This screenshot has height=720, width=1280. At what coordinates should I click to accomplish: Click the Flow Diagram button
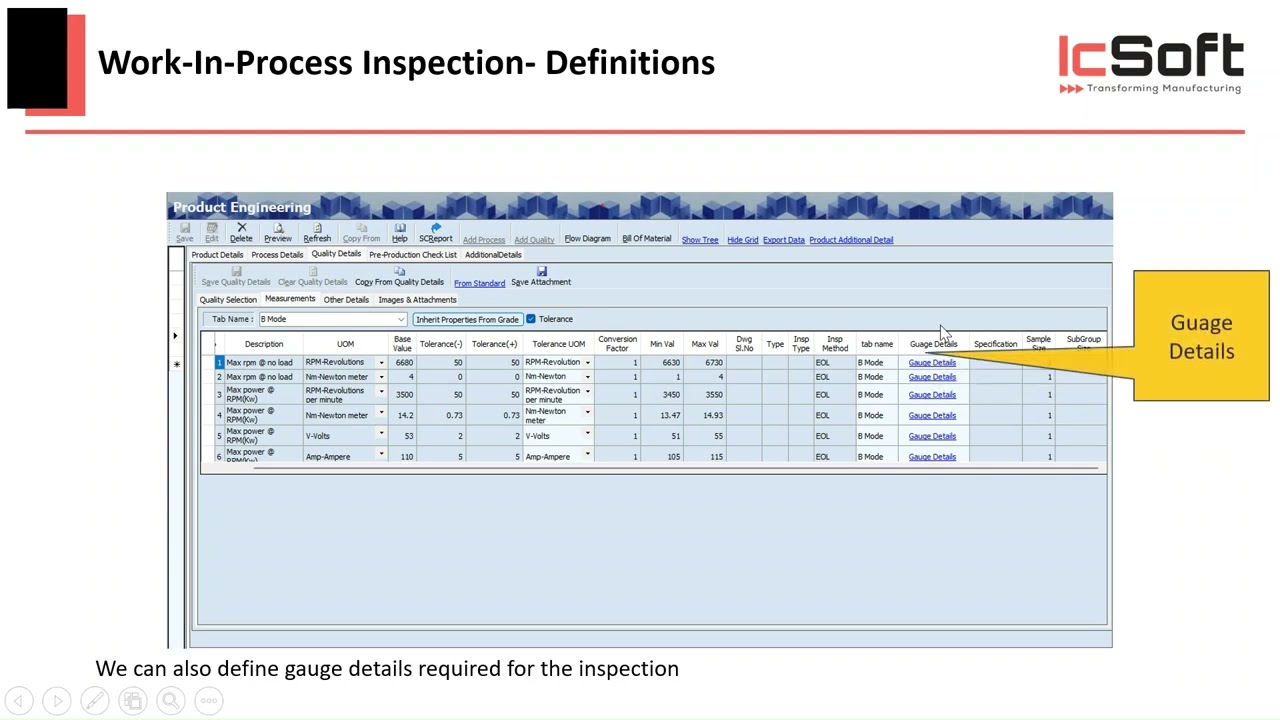(x=587, y=239)
